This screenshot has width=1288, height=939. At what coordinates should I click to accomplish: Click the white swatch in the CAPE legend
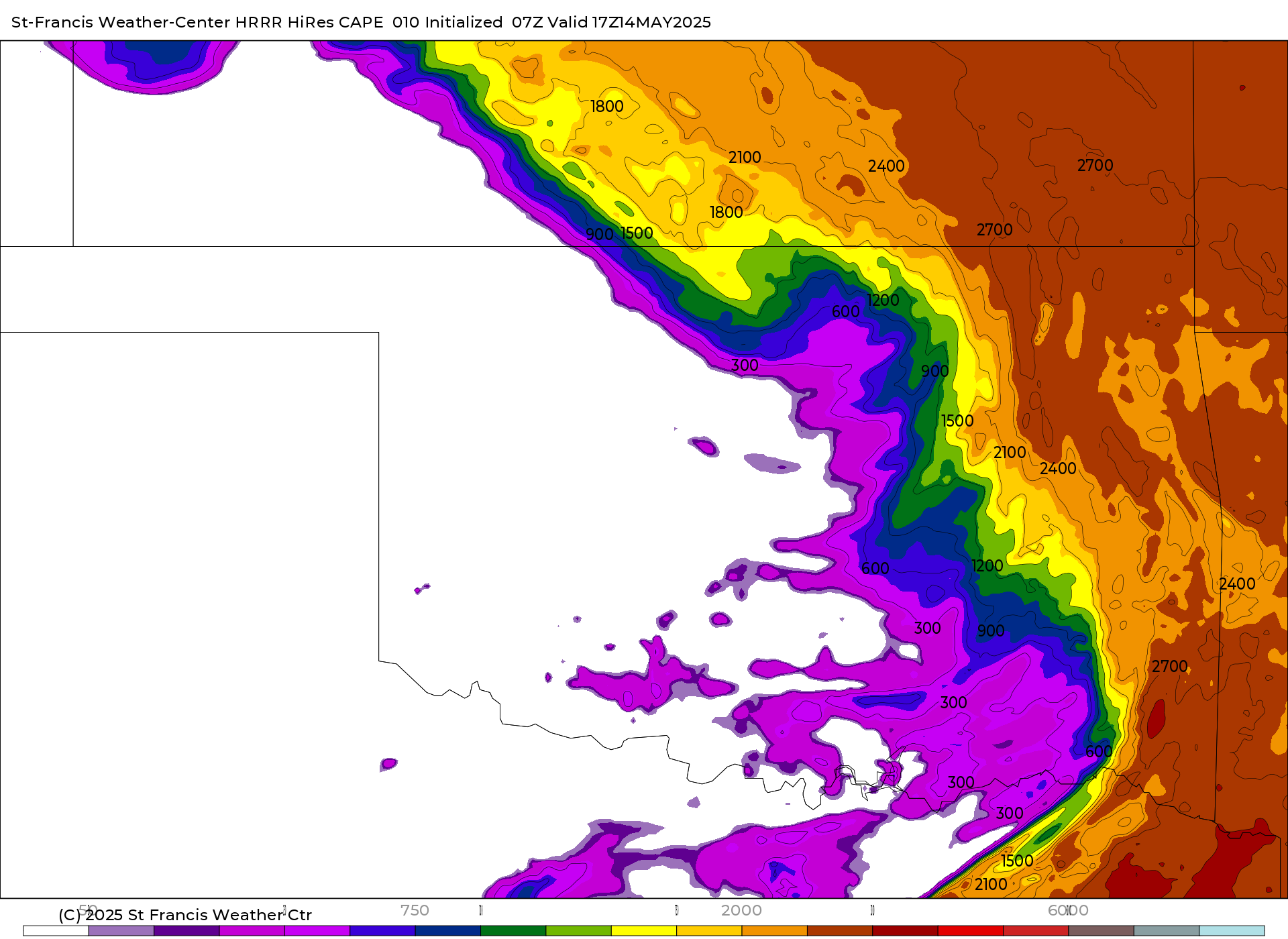56,930
